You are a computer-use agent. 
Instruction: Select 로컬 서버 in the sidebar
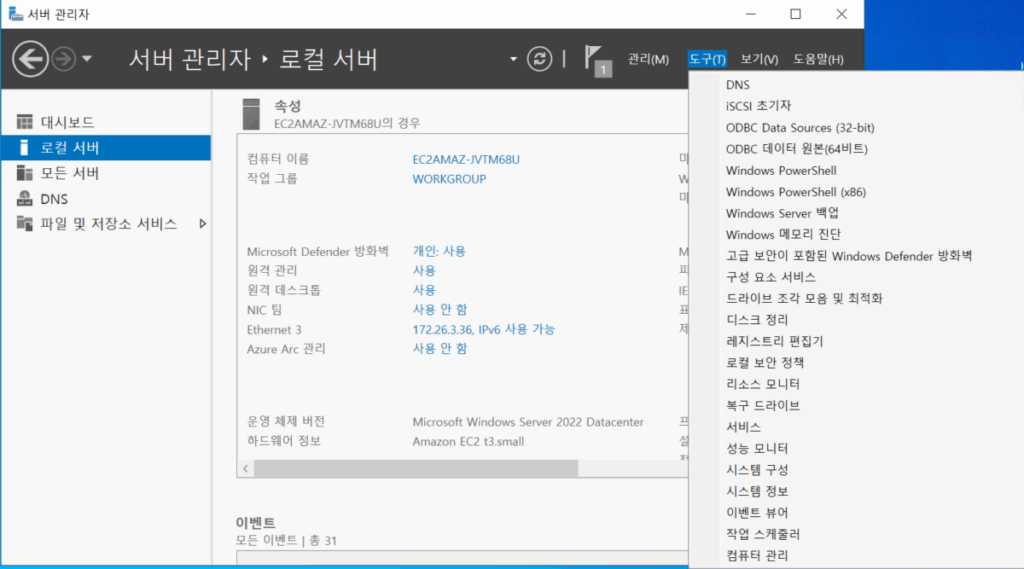click(106, 148)
